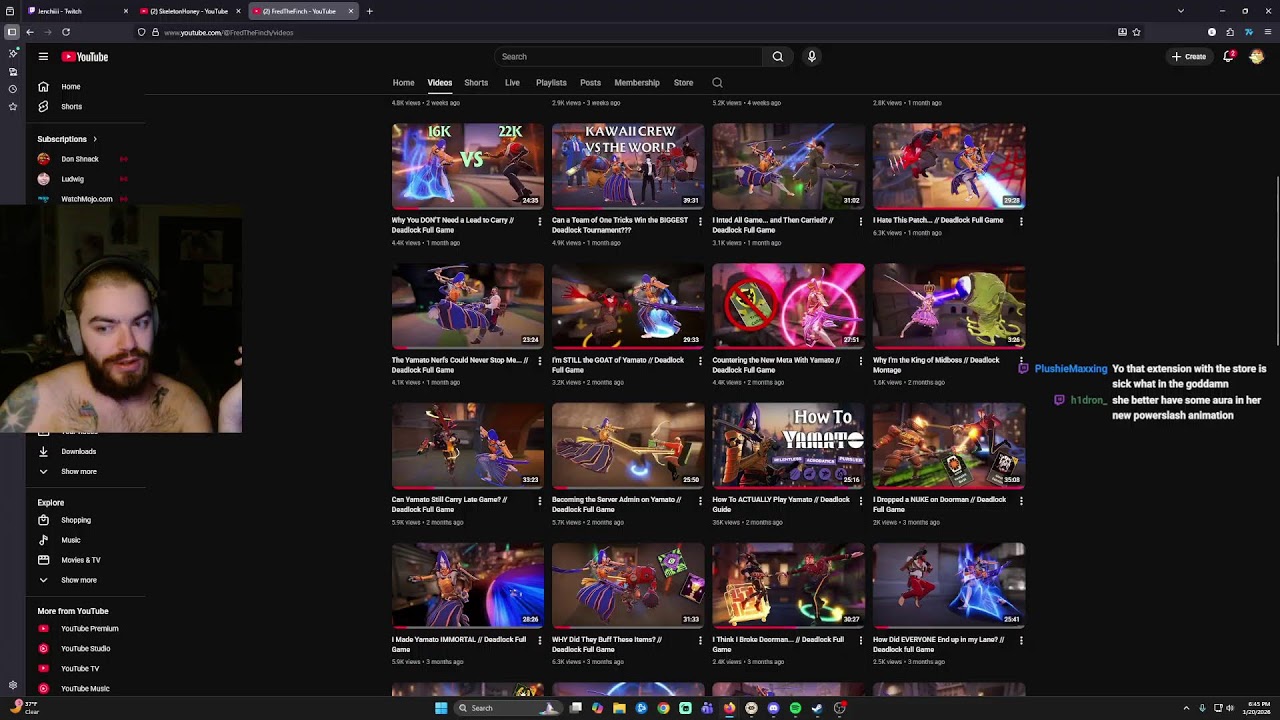
Task: Click the YouTube search input field
Action: 628,57
